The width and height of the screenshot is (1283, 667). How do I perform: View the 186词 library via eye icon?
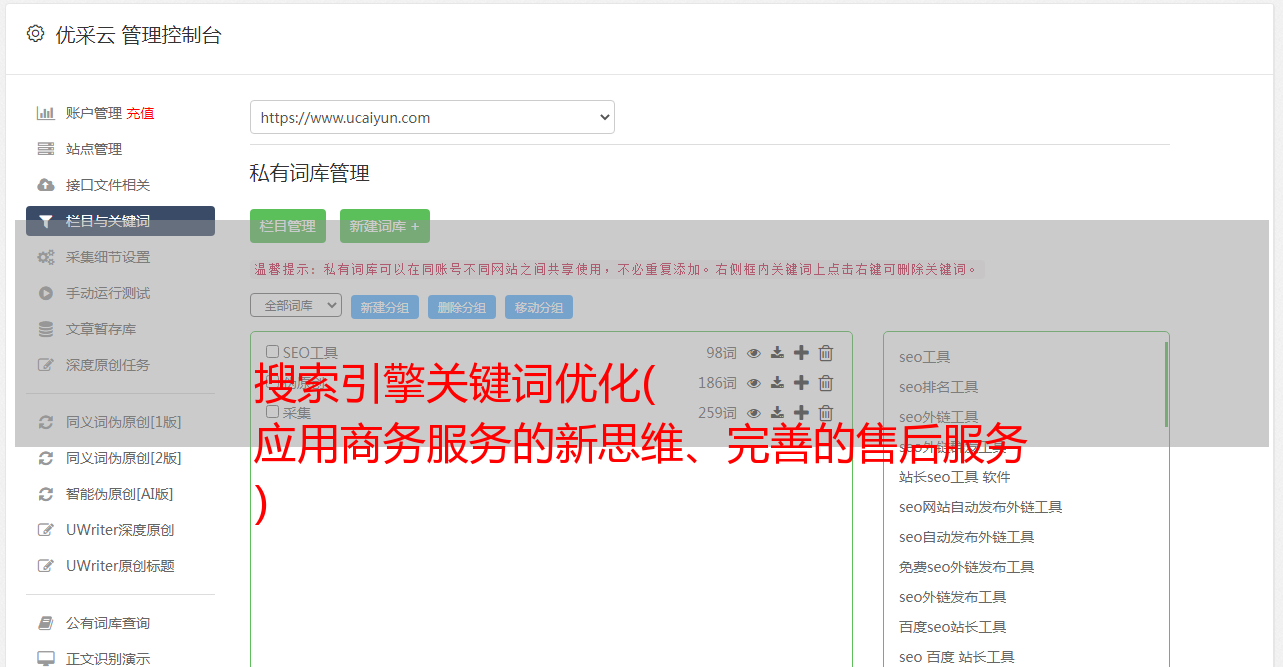754,383
